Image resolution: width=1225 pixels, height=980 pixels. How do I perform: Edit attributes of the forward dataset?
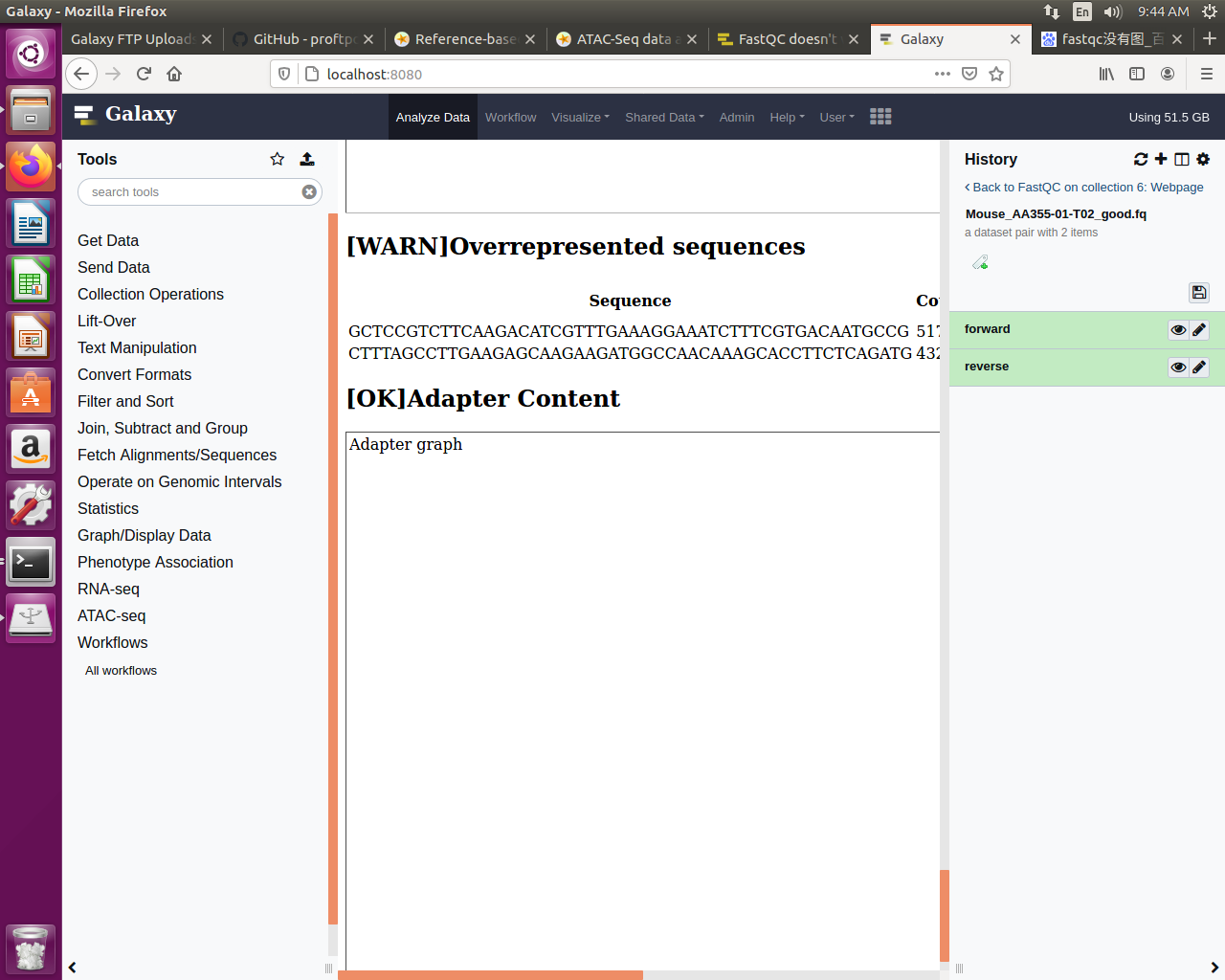pyautogui.click(x=1199, y=330)
